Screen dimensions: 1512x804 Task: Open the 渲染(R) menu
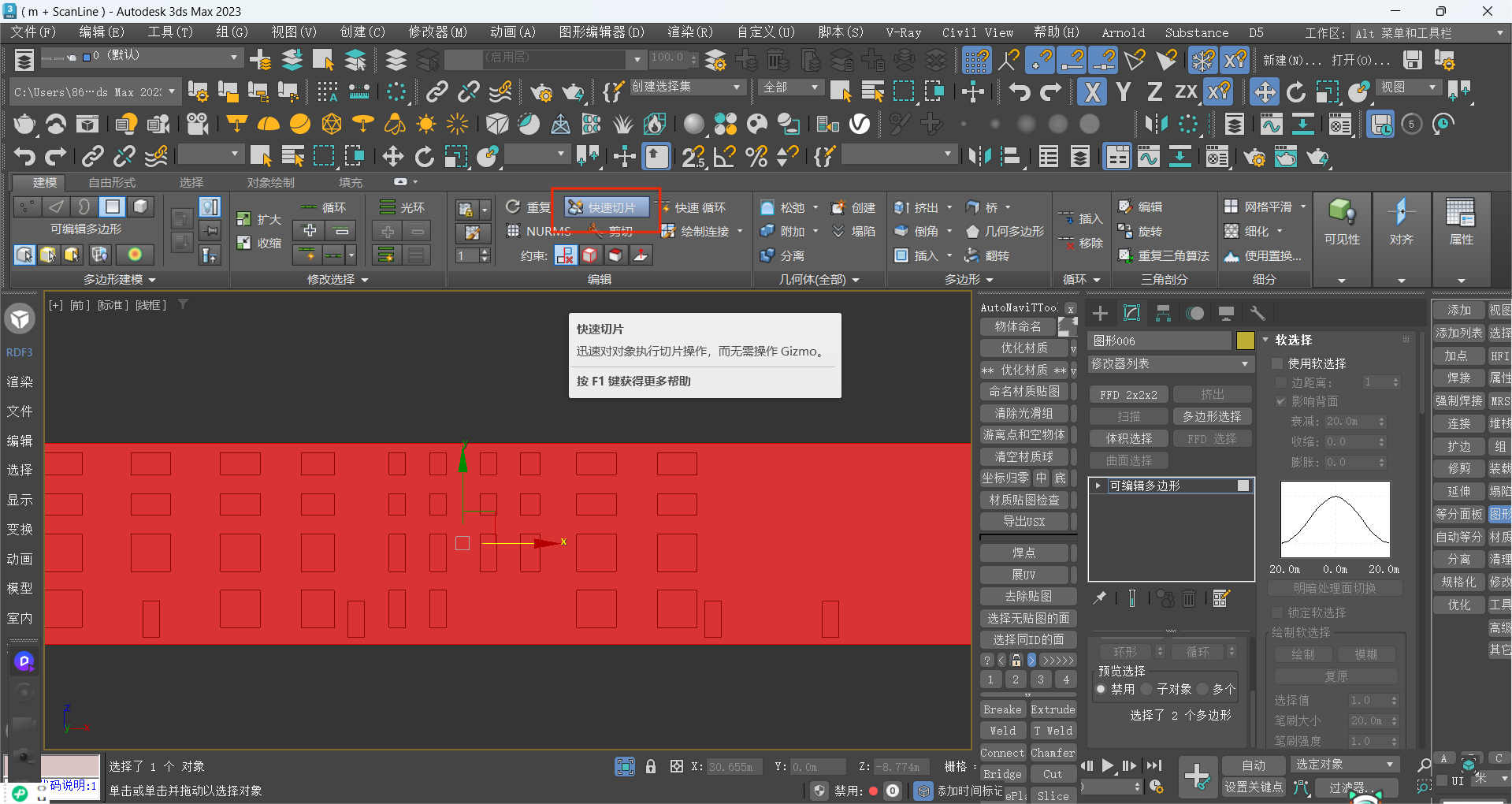coord(690,32)
